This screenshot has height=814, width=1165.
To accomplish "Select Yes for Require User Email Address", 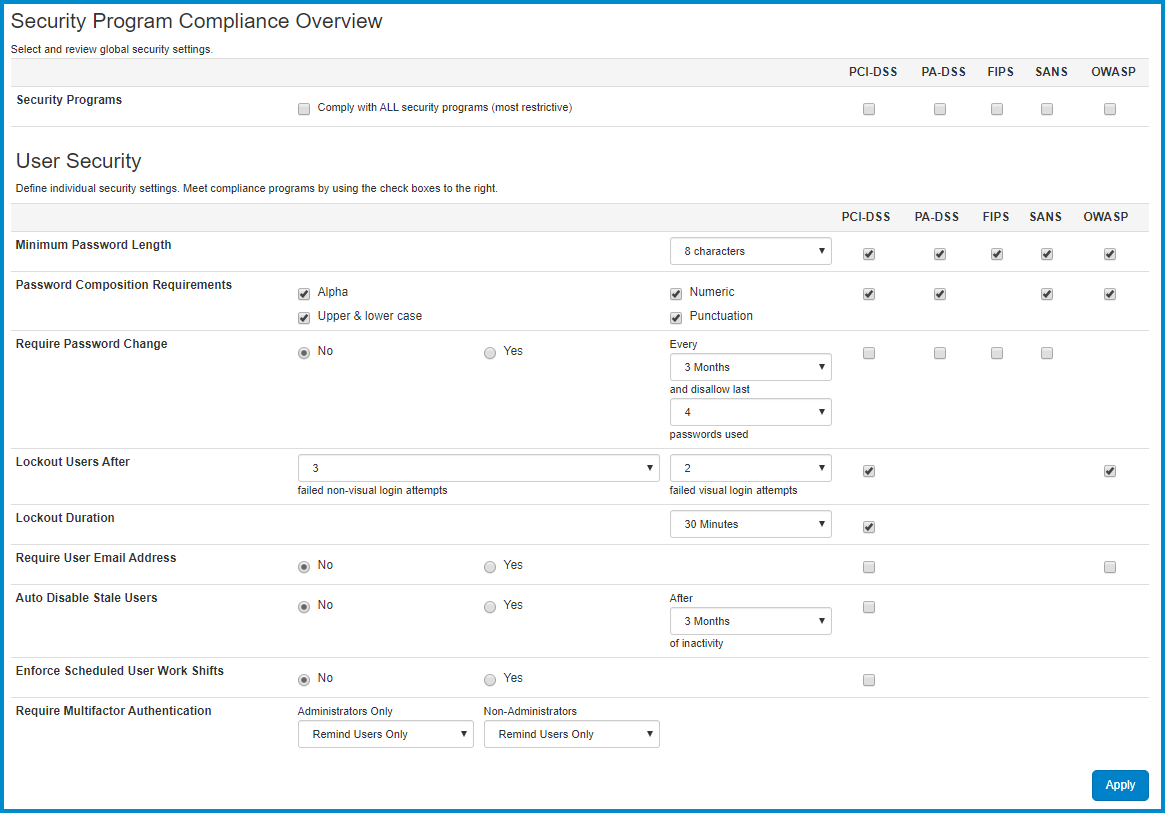I will tap(490, 567).
